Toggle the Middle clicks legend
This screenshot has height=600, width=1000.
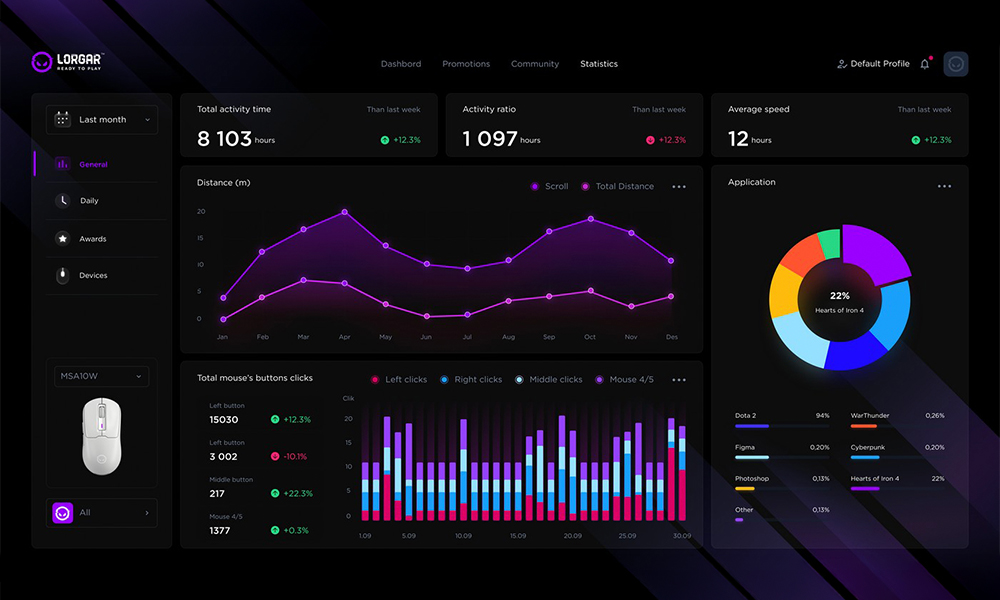tap(548, 379)
